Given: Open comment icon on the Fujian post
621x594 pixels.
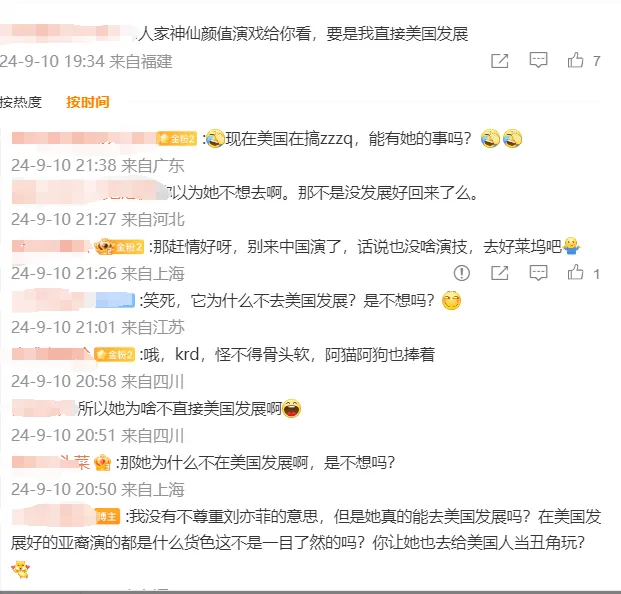Looking at the screenshot, I should click(538, 61).
